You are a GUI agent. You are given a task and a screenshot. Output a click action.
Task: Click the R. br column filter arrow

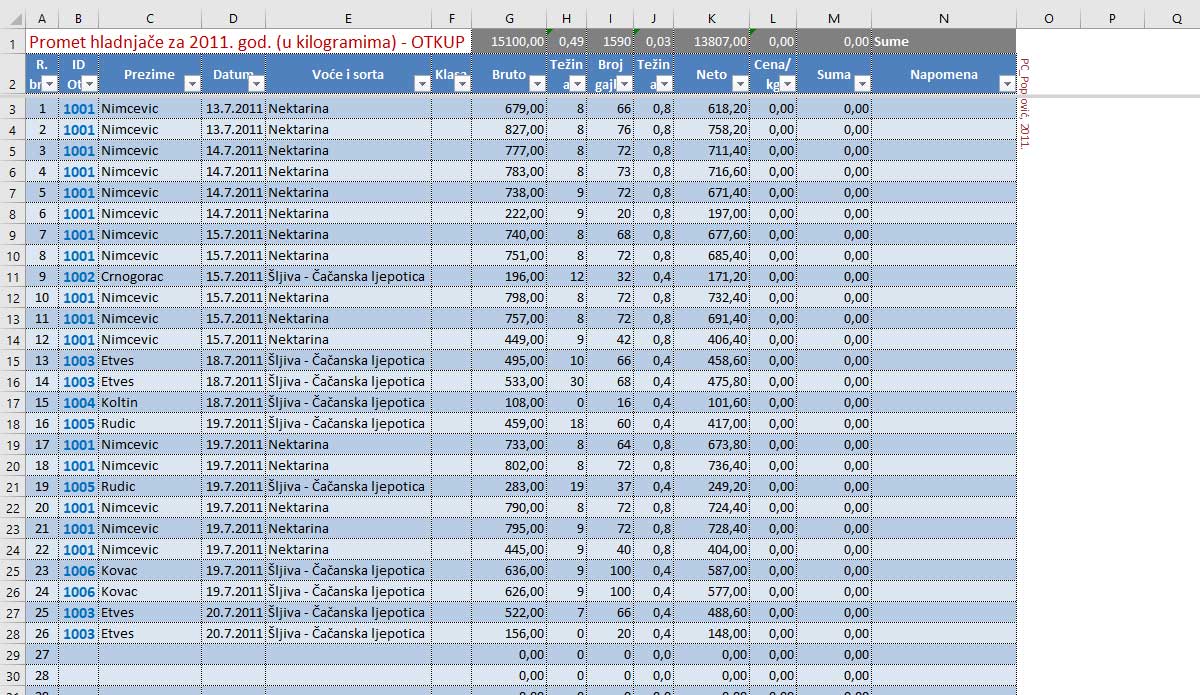[x=49, y=84]
